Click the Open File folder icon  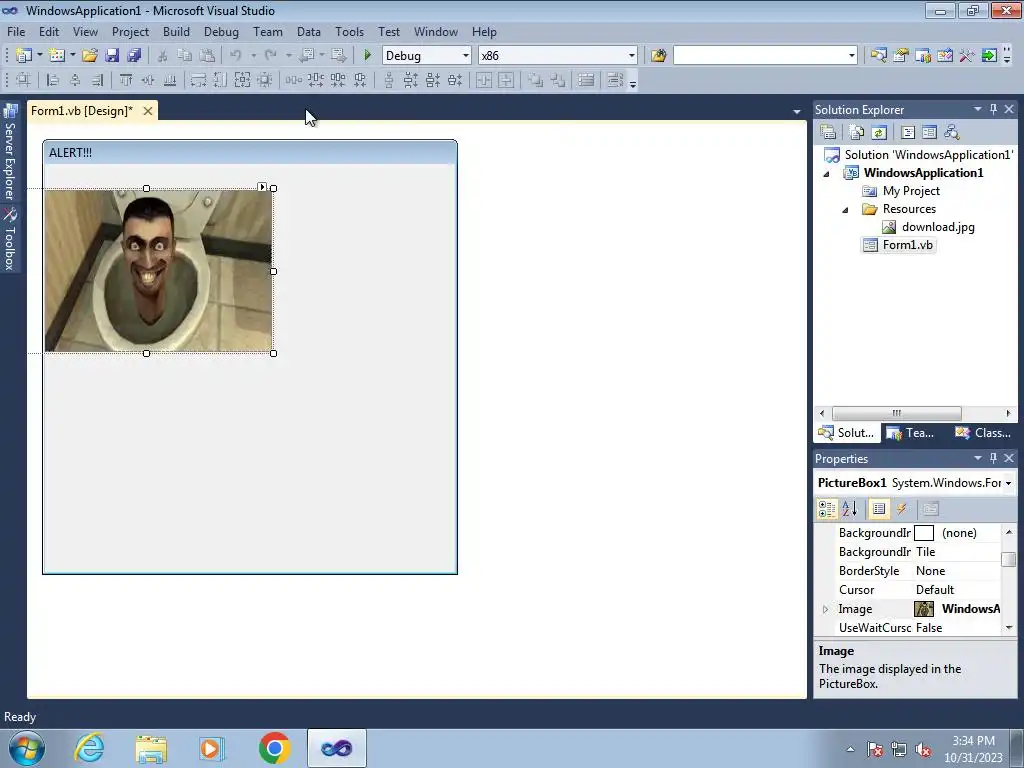(x=89, y=56)
